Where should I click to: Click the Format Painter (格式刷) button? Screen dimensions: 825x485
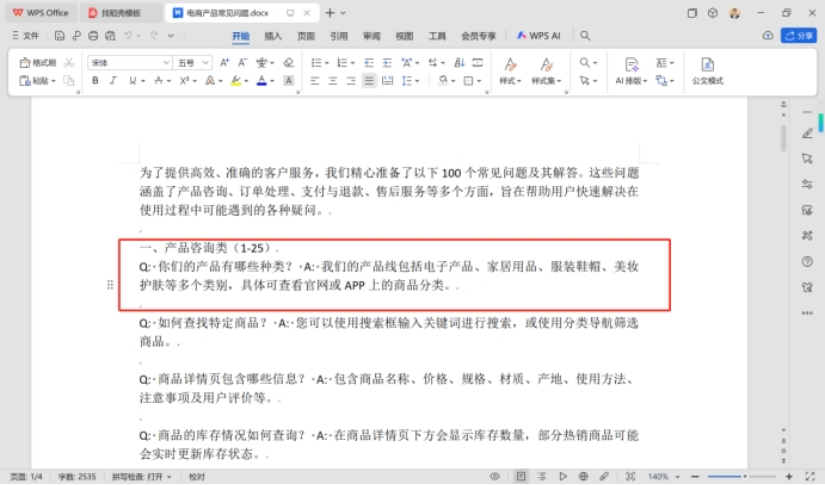pos(39,62)
